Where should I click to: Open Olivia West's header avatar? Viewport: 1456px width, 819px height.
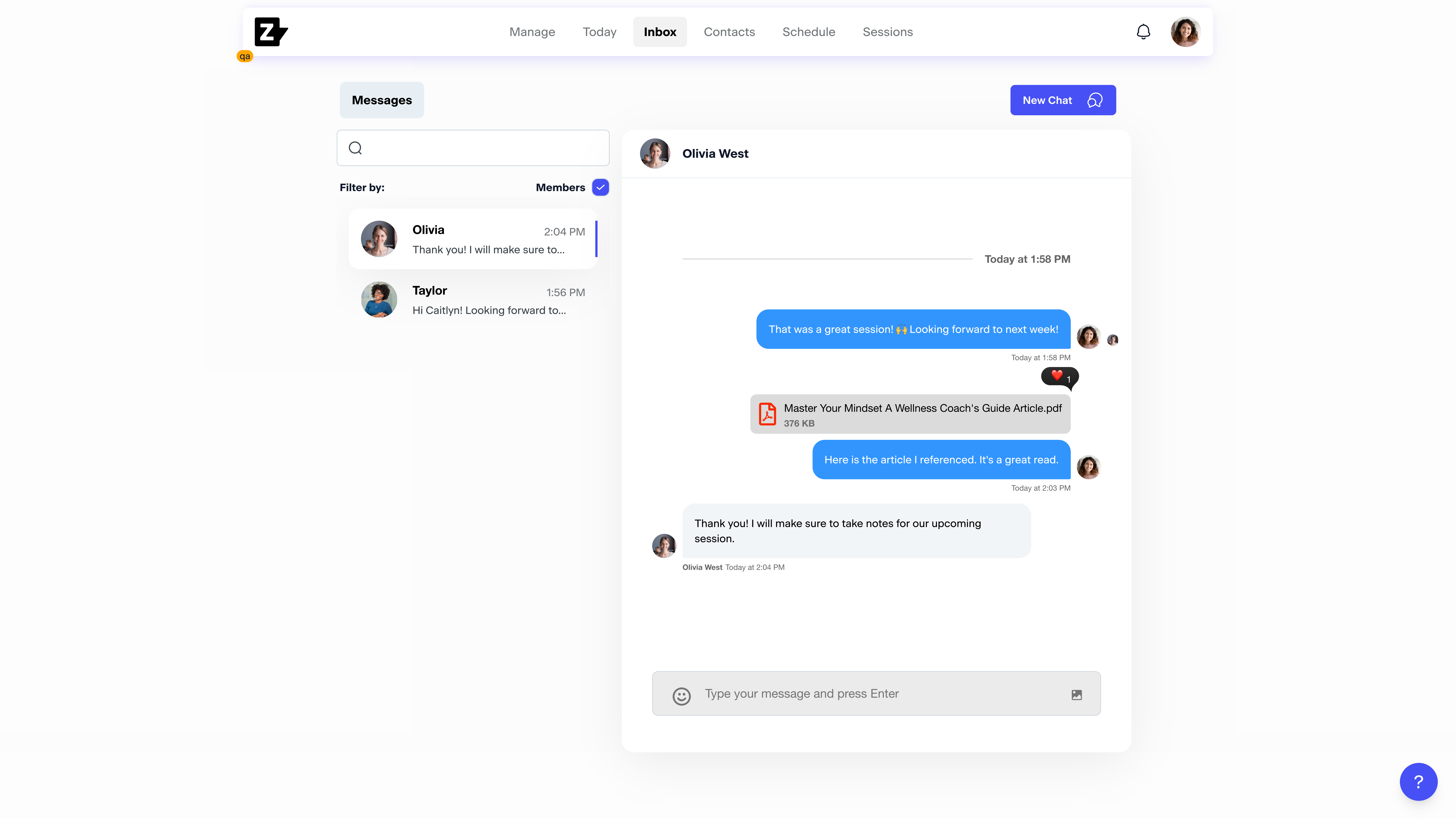pos(654,154)
